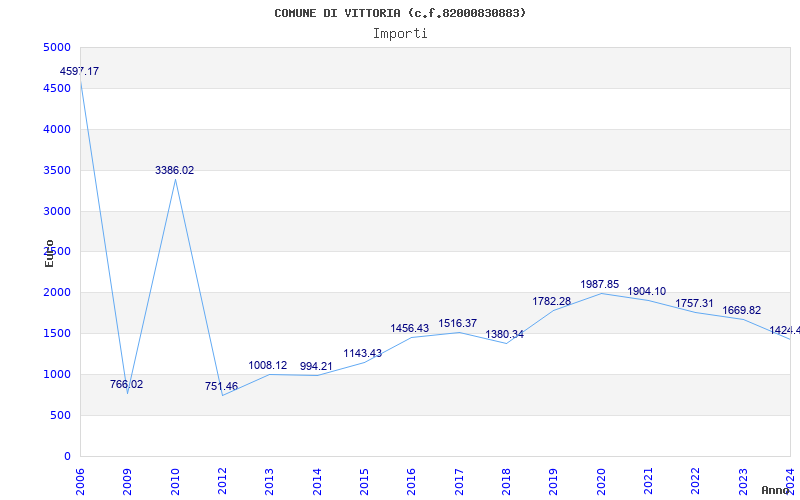Click the 1008.12 data label
Screen dimensions: 800x500
pyautogui.click(x=268, y=365)
